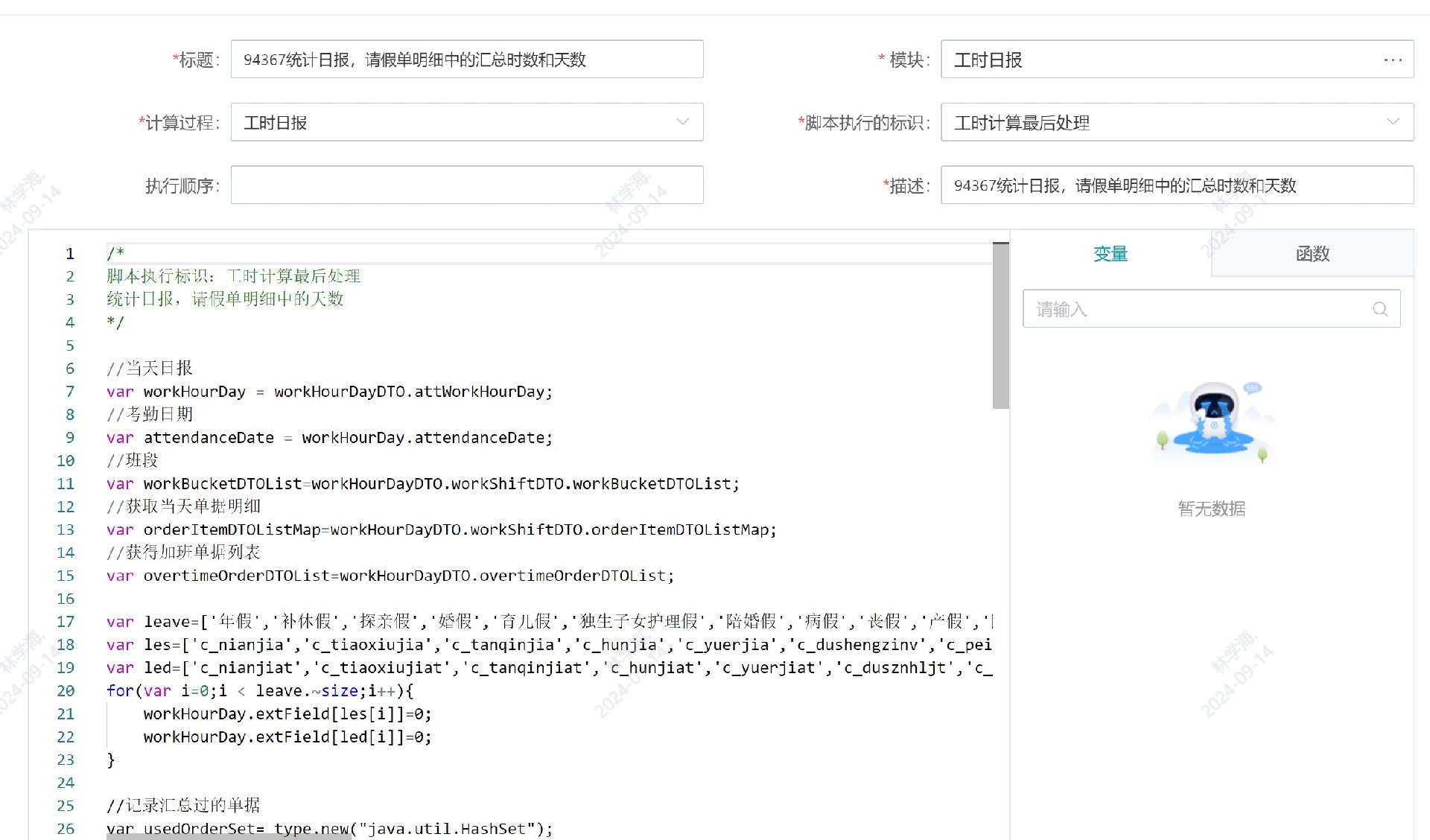Viewport: 1430px width, 840px height.
Task: Click the 模块 field showing 工时日报
Action: coord(1162,60)
